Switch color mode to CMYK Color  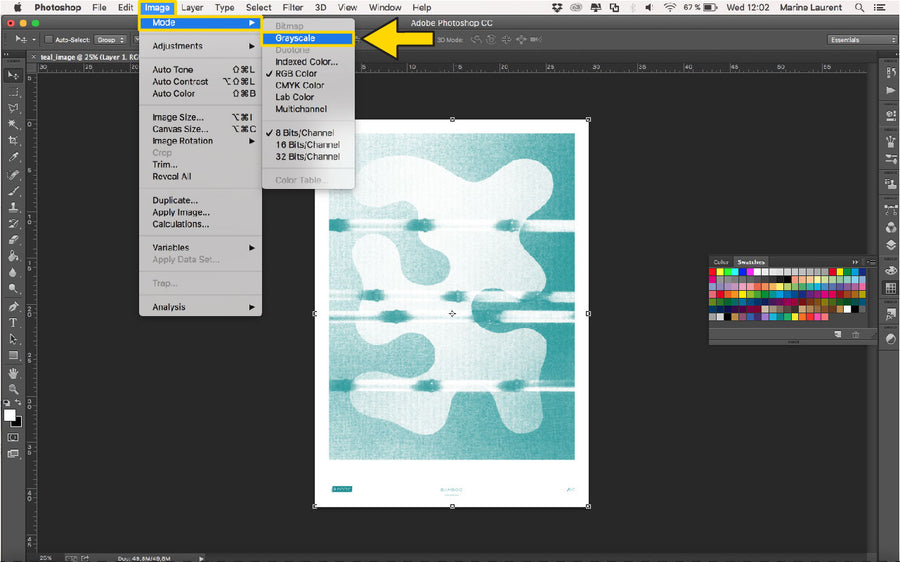[x=300, y=86]
